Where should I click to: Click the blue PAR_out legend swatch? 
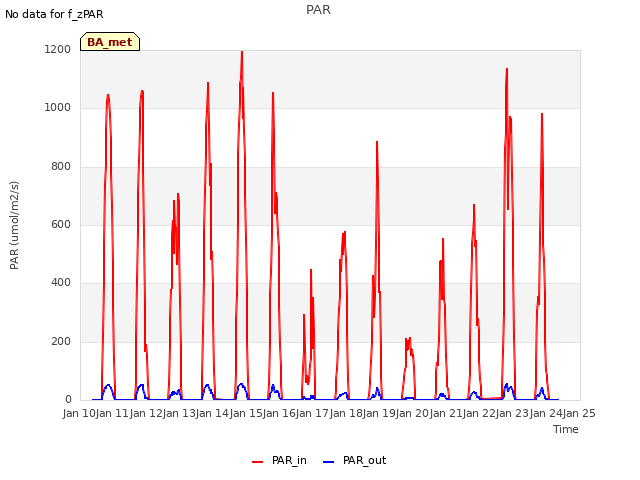(328, 462)
